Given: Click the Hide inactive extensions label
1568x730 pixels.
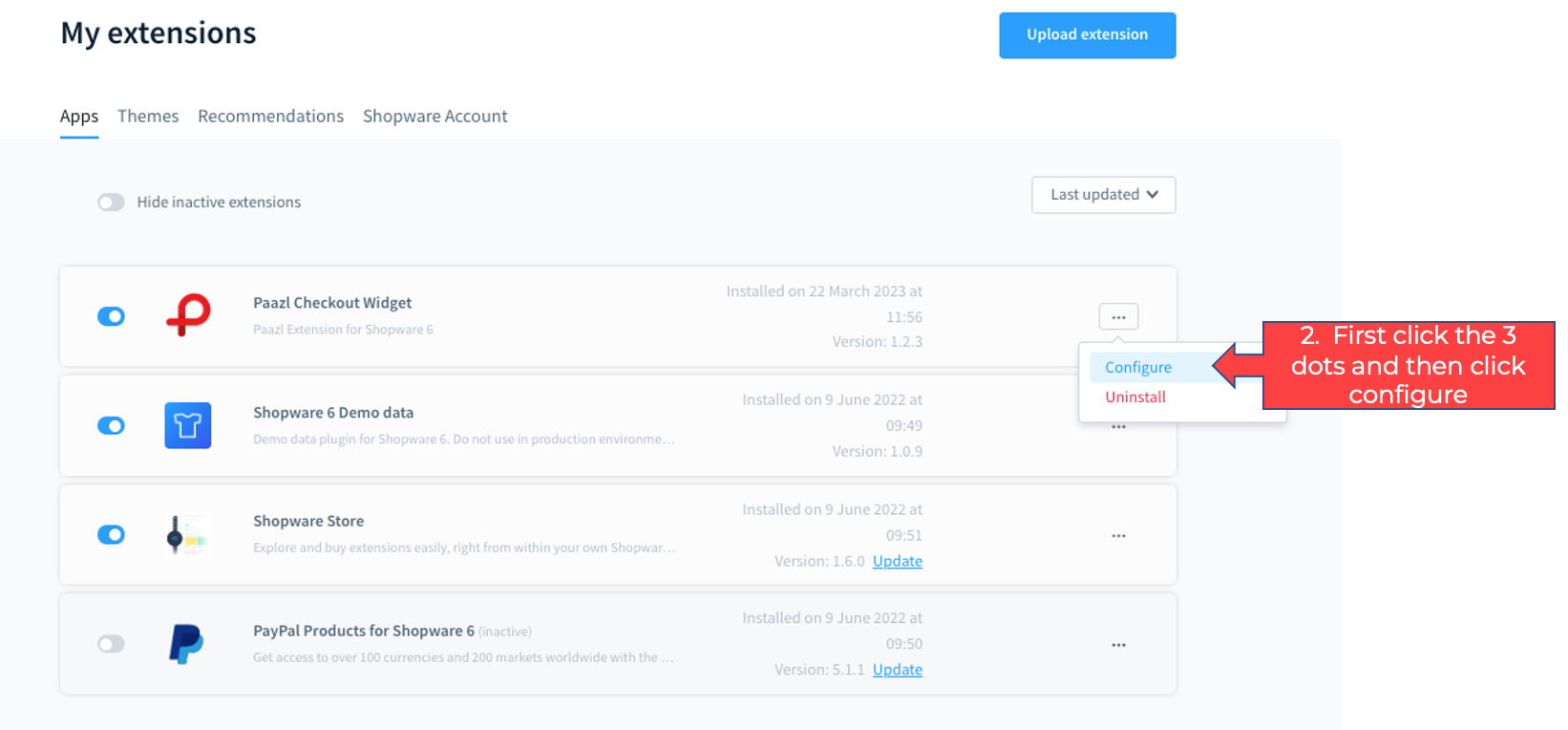Looking at the screenshot, I should point(219,203).
